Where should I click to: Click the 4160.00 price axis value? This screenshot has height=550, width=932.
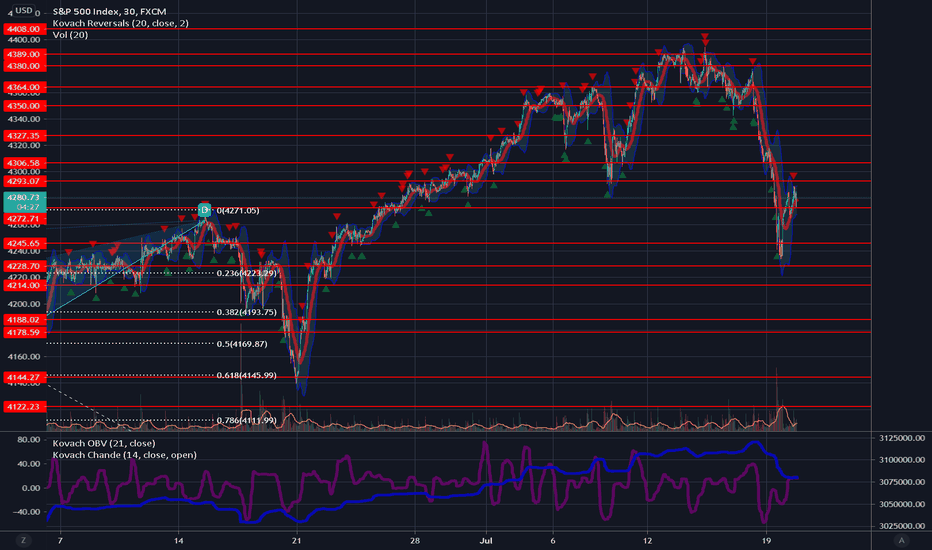pos(24,357)
